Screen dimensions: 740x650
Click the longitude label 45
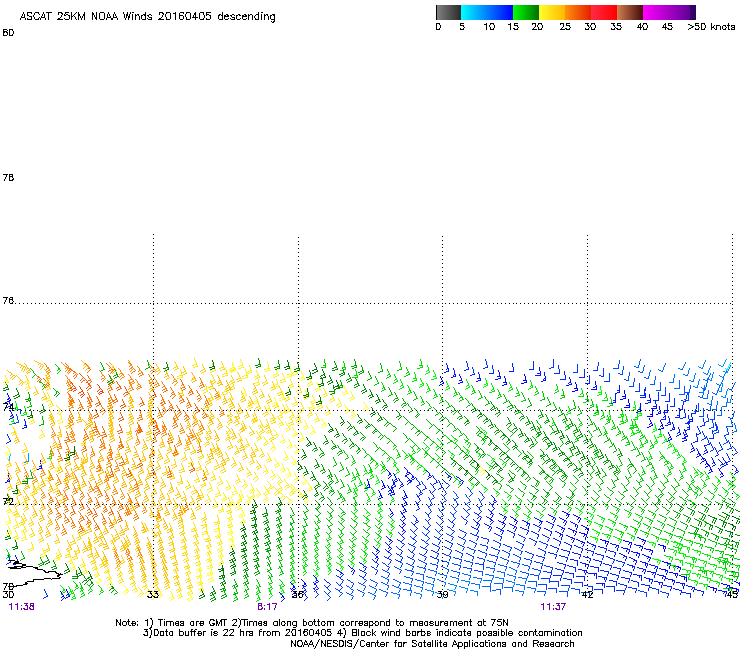tap(732, 594)
